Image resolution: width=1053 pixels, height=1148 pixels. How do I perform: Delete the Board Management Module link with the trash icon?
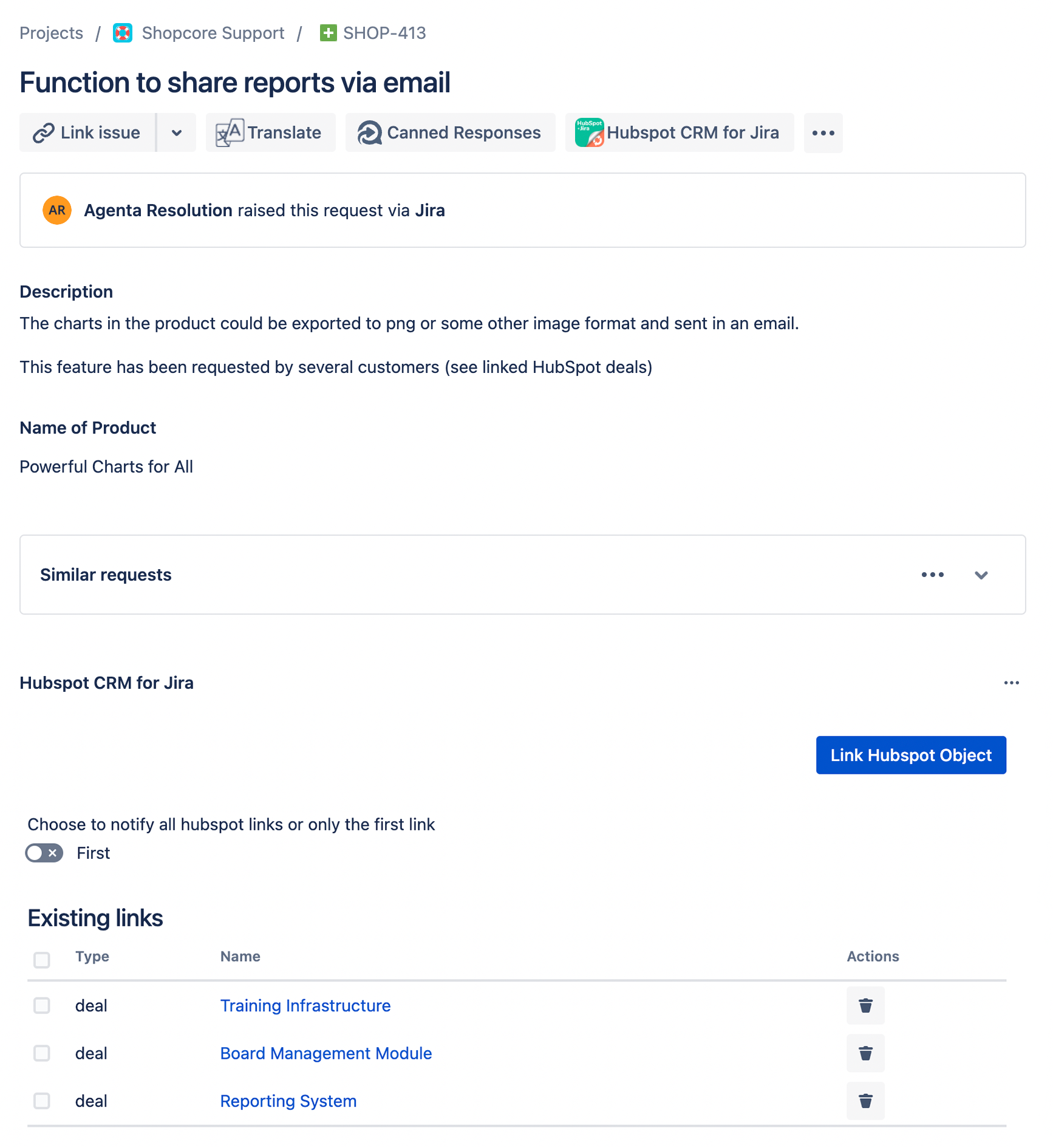pos(865,1053)
